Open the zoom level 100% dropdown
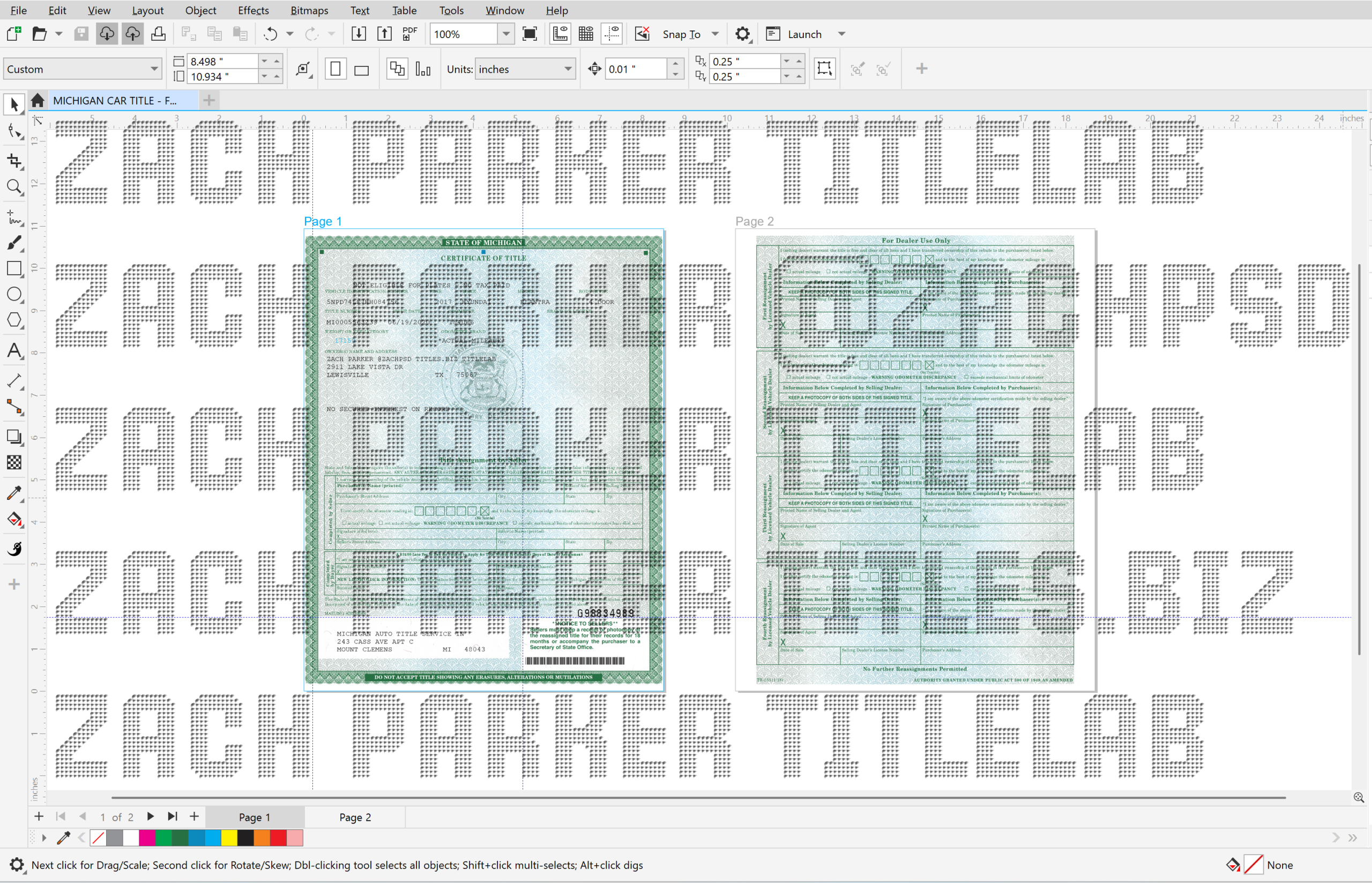 coord(506,34)
